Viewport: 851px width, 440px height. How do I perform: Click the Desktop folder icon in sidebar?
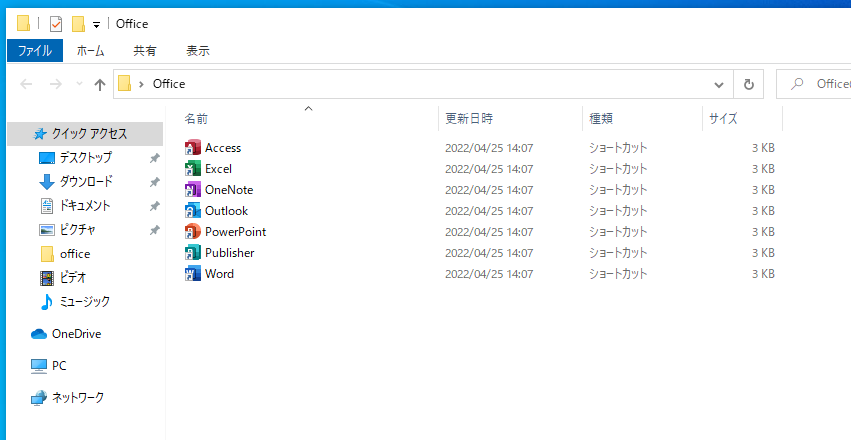pyautogui.click(x=47, y=158)
